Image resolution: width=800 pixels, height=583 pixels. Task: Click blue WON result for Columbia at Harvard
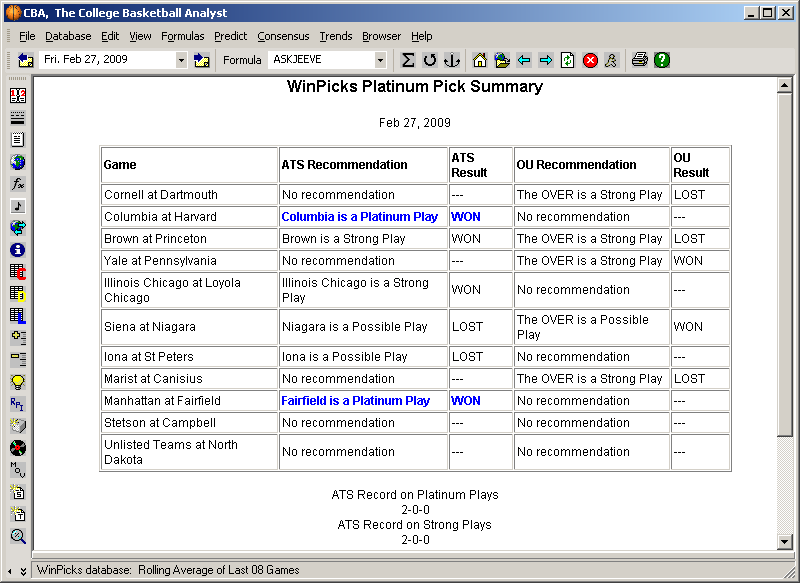[x=466, y=217]
